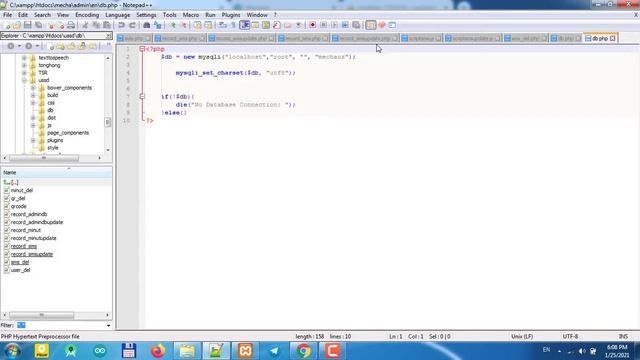Image resolution: width=640 pixels, height=360 pixels.
Task: Expand the TSR folder node
Action: (x=24, y=73)
